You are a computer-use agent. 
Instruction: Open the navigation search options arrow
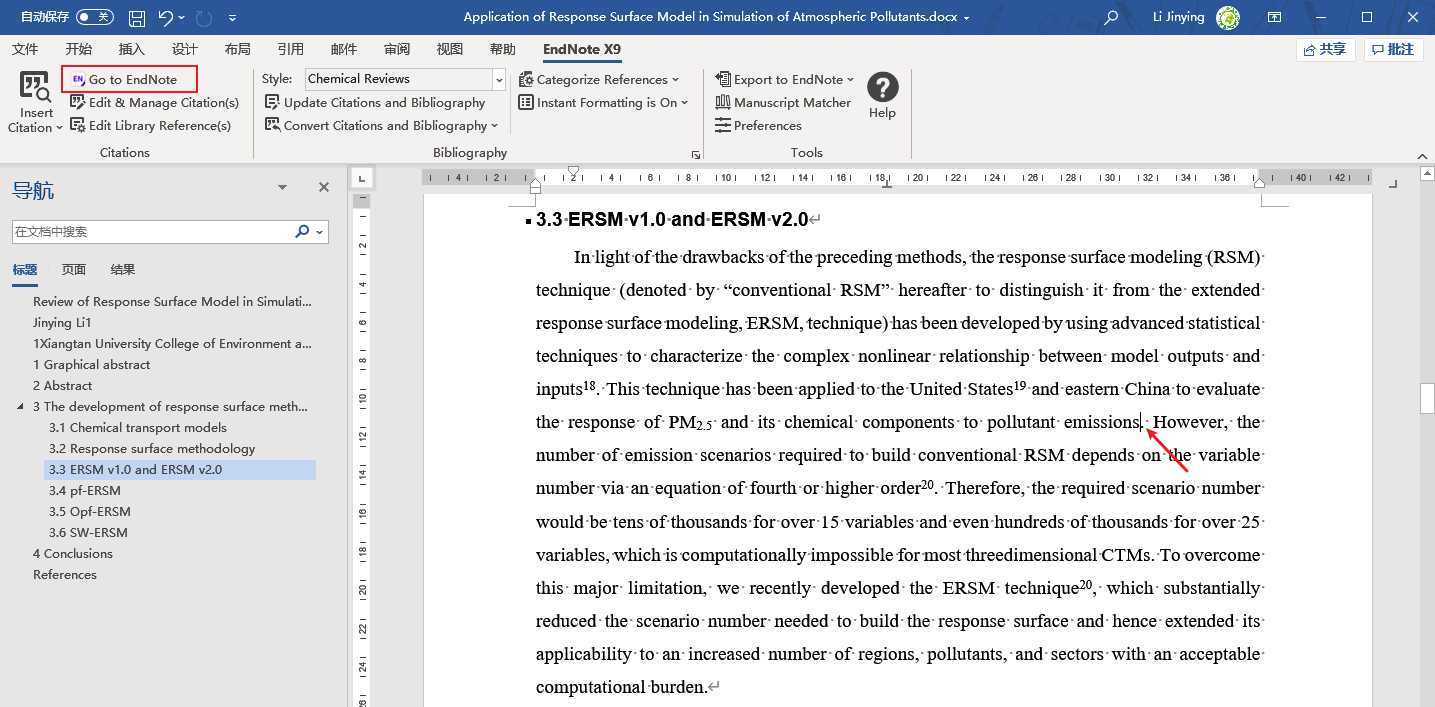[320, 232]
